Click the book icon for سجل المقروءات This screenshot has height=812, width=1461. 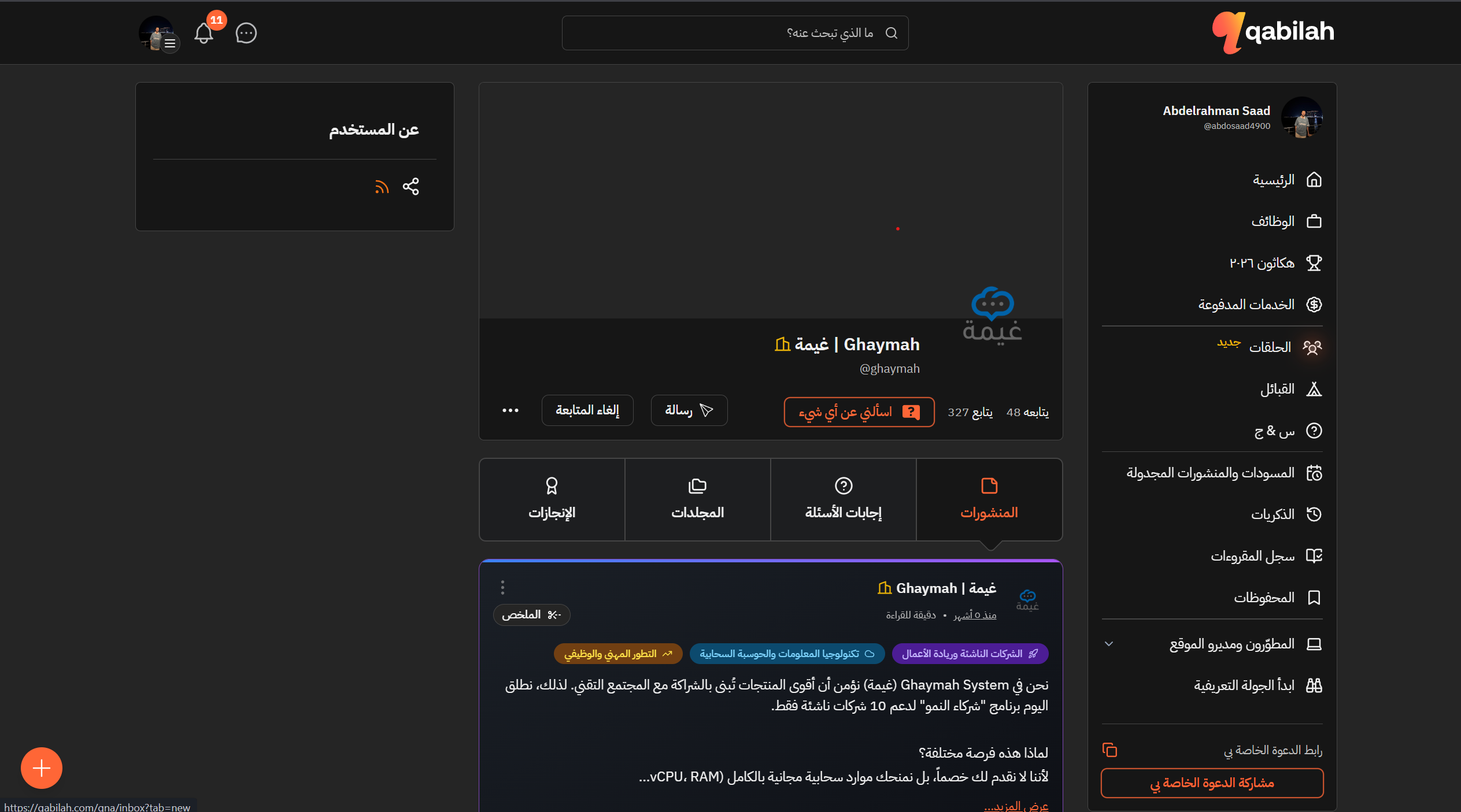pos(1314,555)
